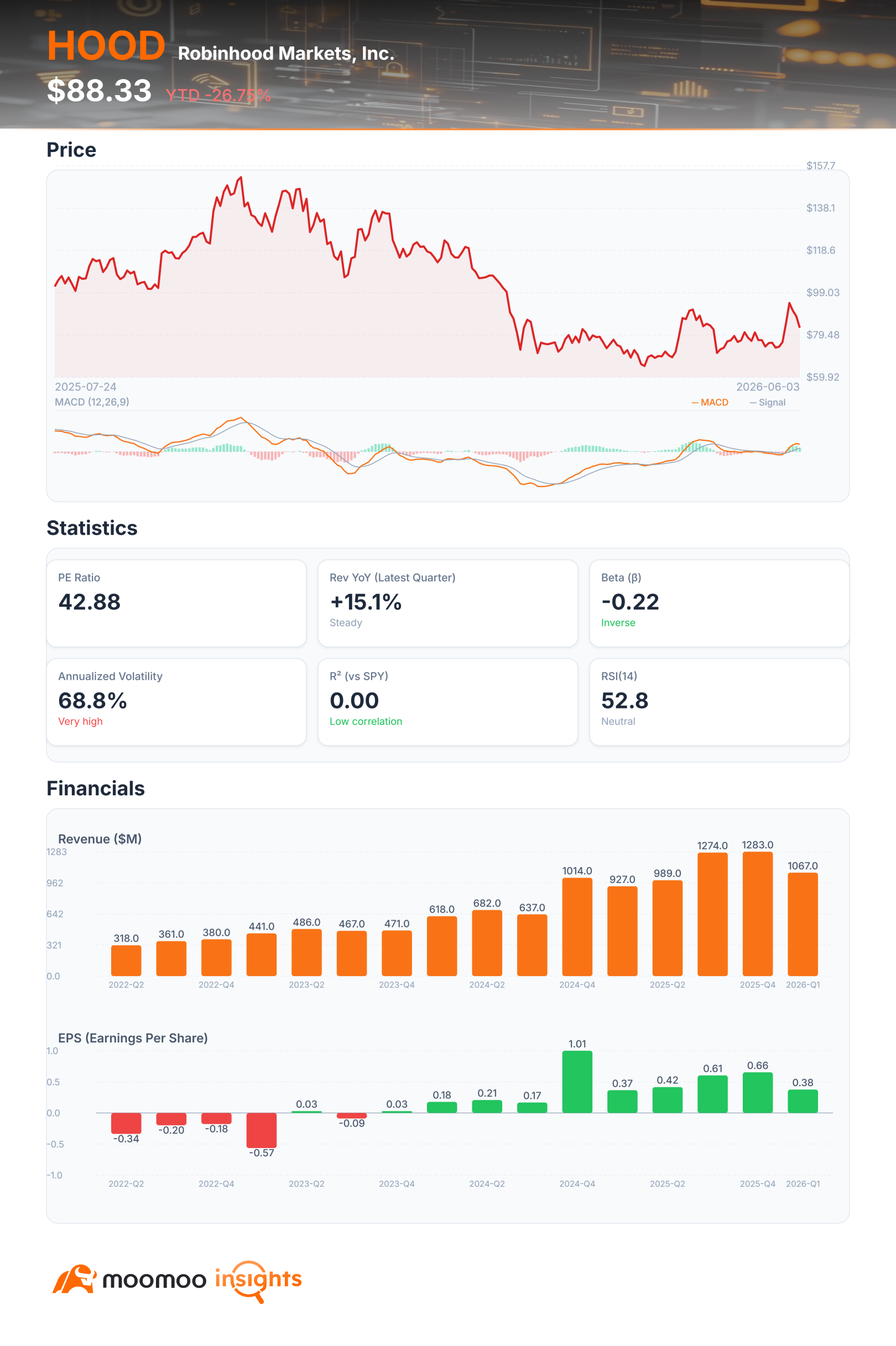
Task: Click the $138.1 price axis label
Action: 820,208
